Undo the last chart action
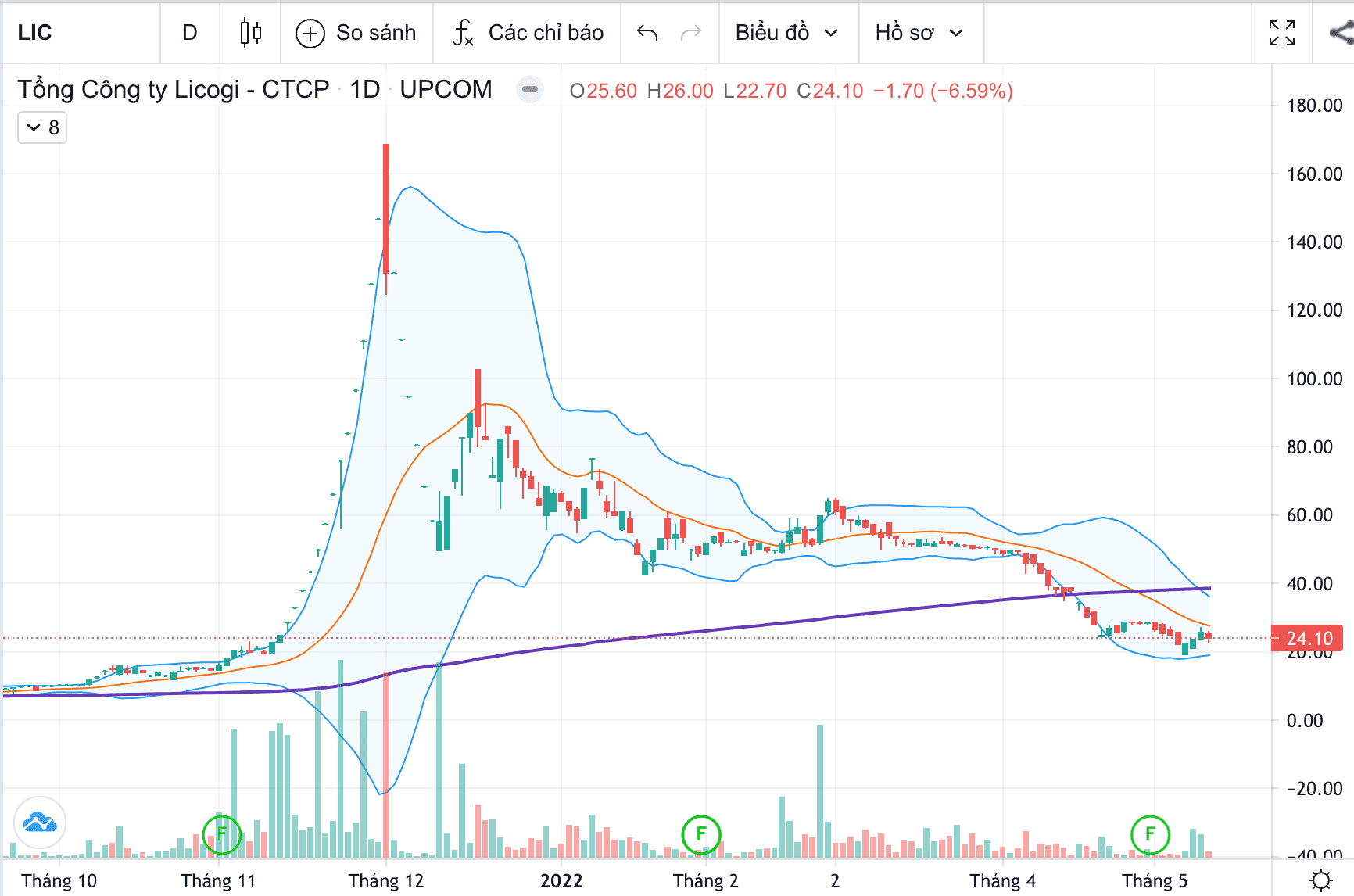1354x896 pixels. [x=647, y=33]
